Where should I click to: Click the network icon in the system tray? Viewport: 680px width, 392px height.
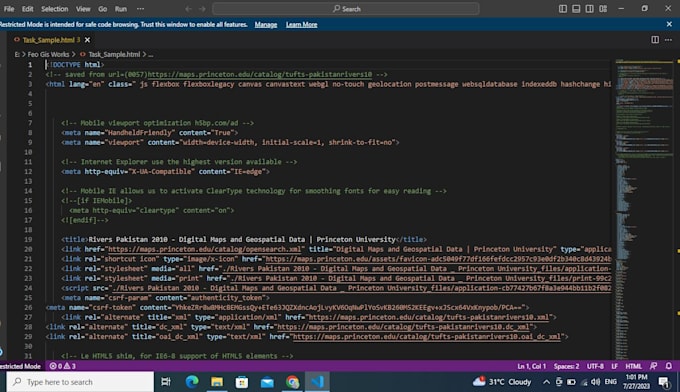[x=584, y=382]
